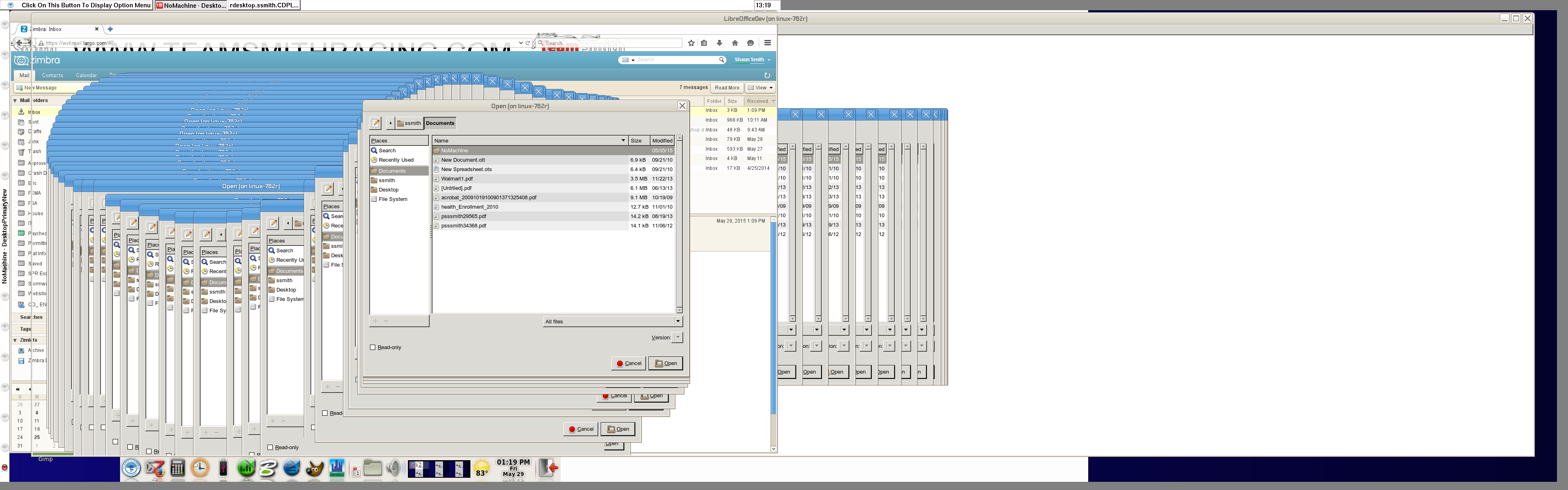1568x490 pixels.
Task: Select the Walmart1.pdf file row
Action: pos(553,179)
